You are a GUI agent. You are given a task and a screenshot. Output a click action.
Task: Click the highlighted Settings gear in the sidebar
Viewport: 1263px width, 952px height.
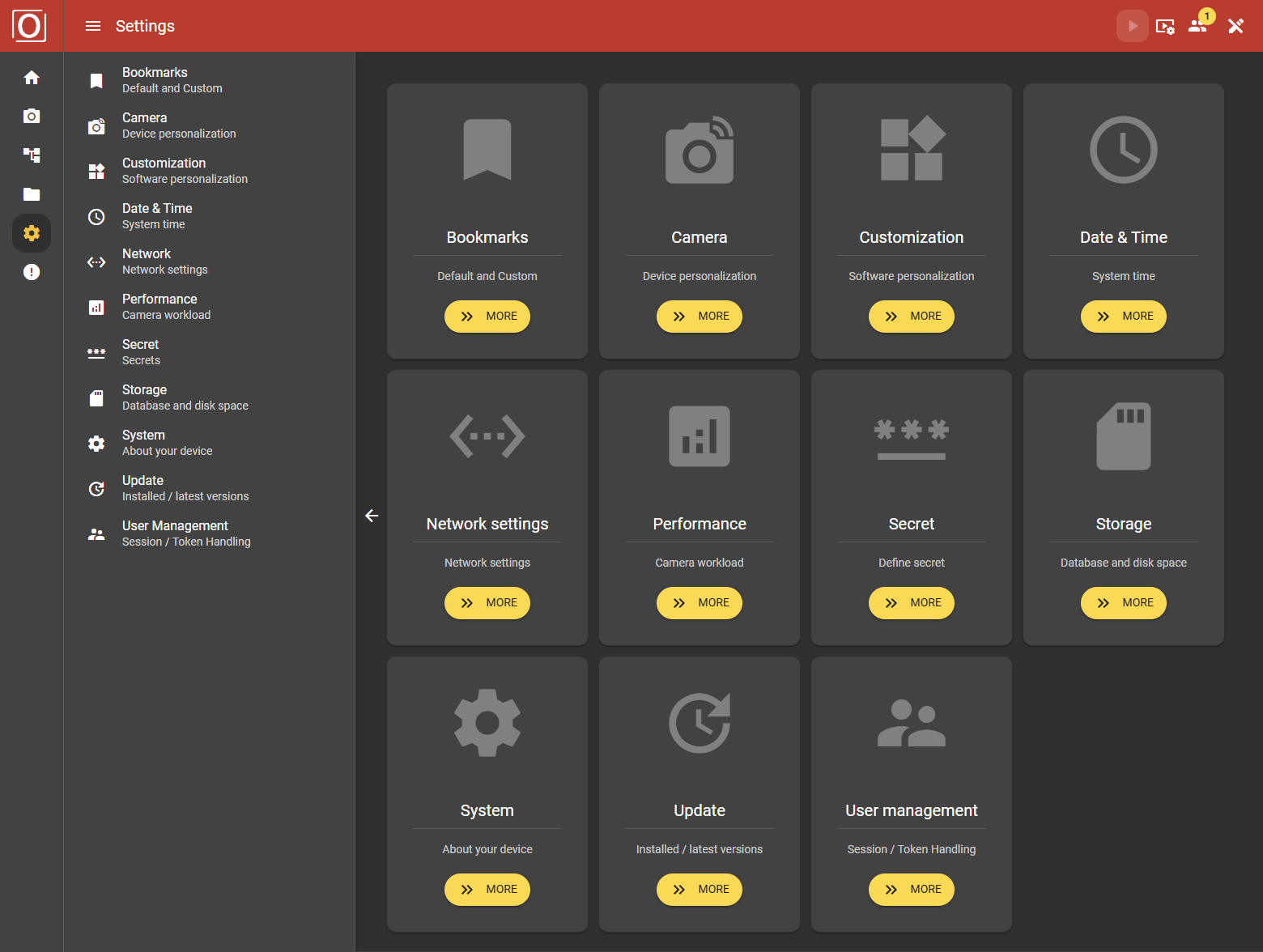click(32, 232)
